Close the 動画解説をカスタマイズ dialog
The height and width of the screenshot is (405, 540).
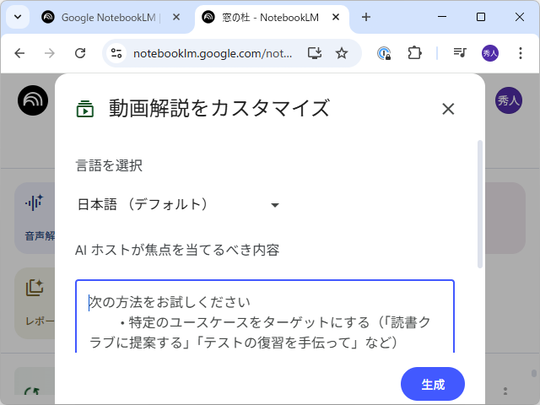point(448,109)
